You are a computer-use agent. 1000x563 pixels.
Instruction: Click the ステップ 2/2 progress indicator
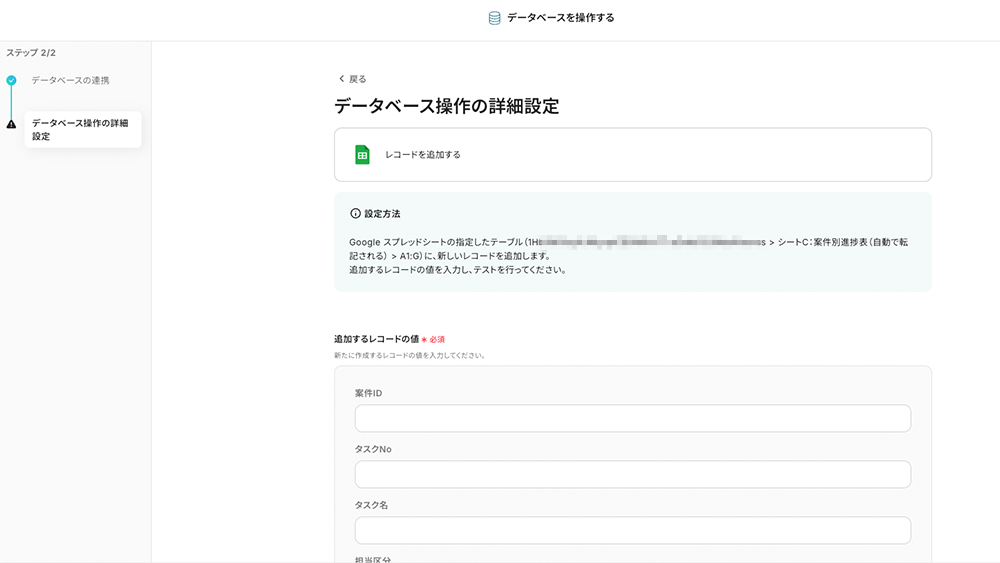click(x=31, y=52)
